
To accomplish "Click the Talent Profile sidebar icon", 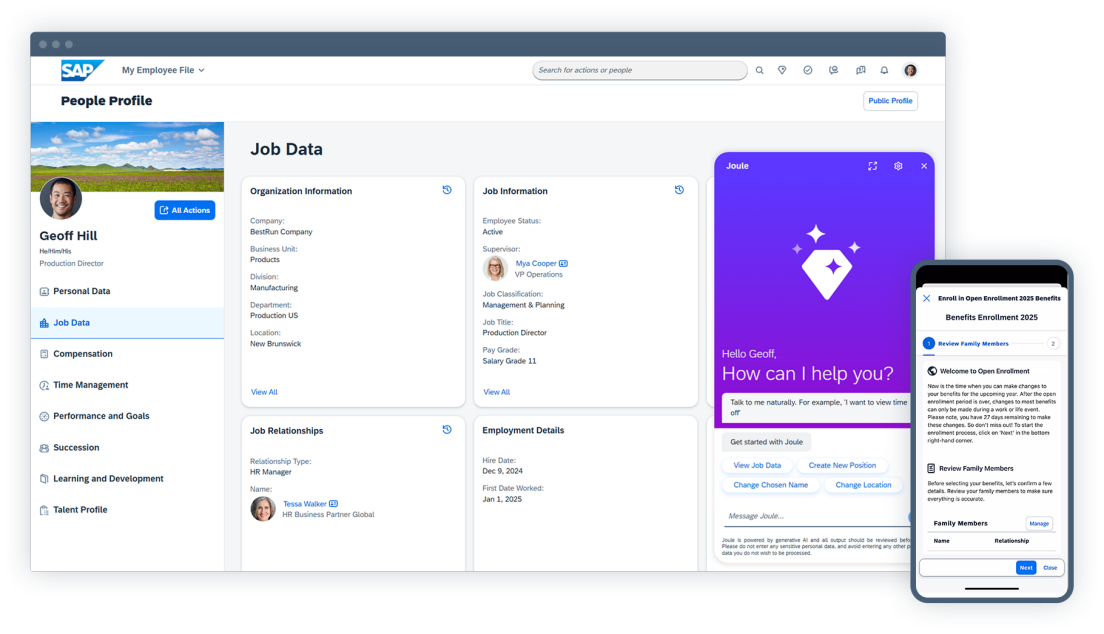I will click(x=44, y=510).
